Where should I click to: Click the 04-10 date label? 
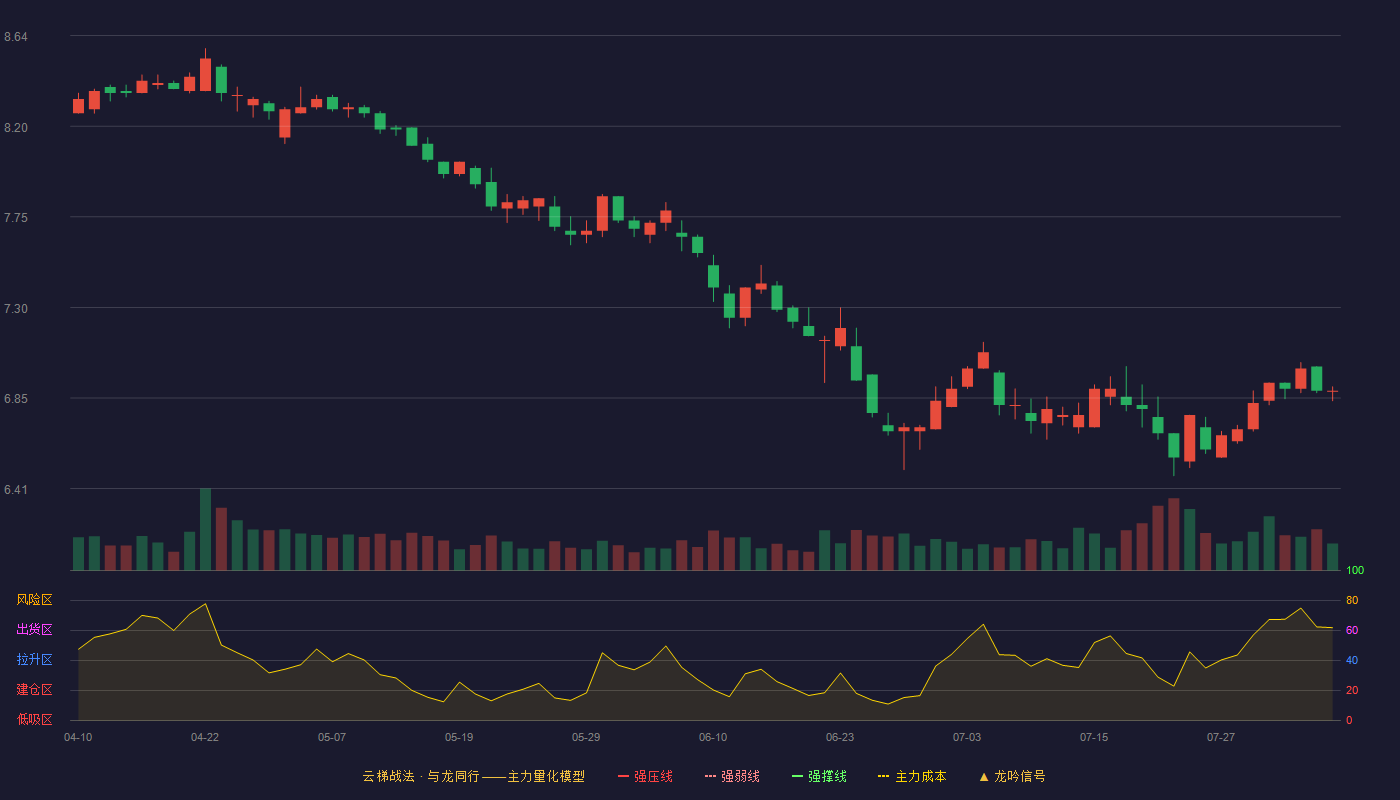(x=78, y=737)
